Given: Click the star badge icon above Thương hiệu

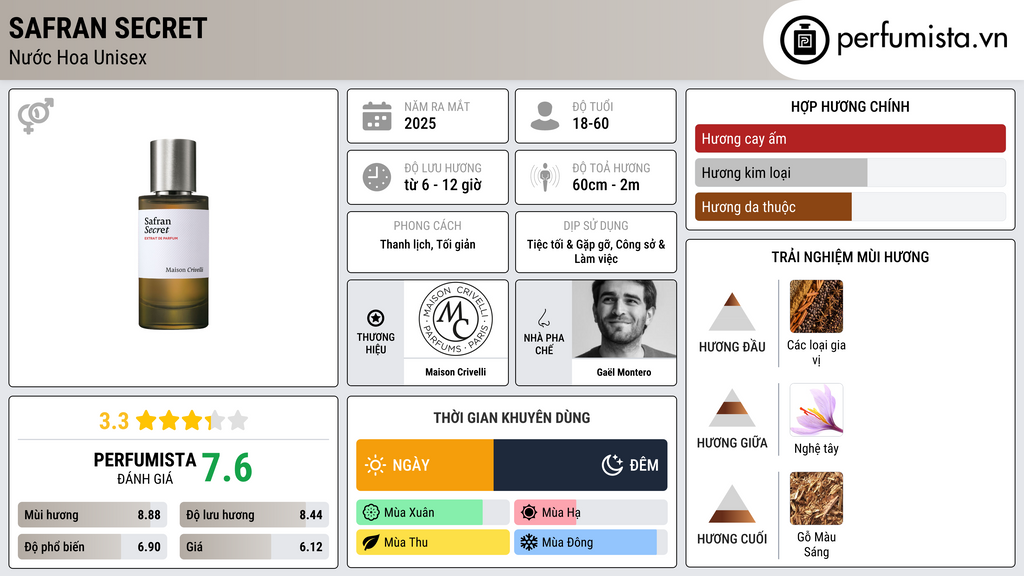Looking at the screenshot, I should (376, 318).
